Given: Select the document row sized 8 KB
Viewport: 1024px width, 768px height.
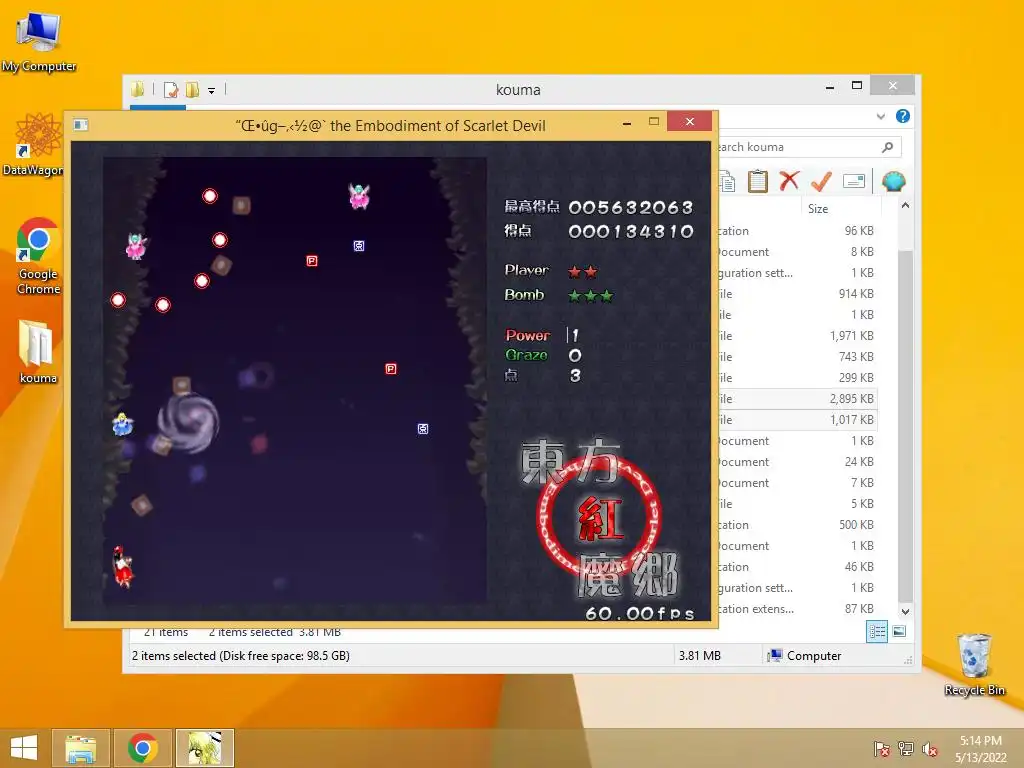Looking at the screenshot, I should tap(797, 252).
